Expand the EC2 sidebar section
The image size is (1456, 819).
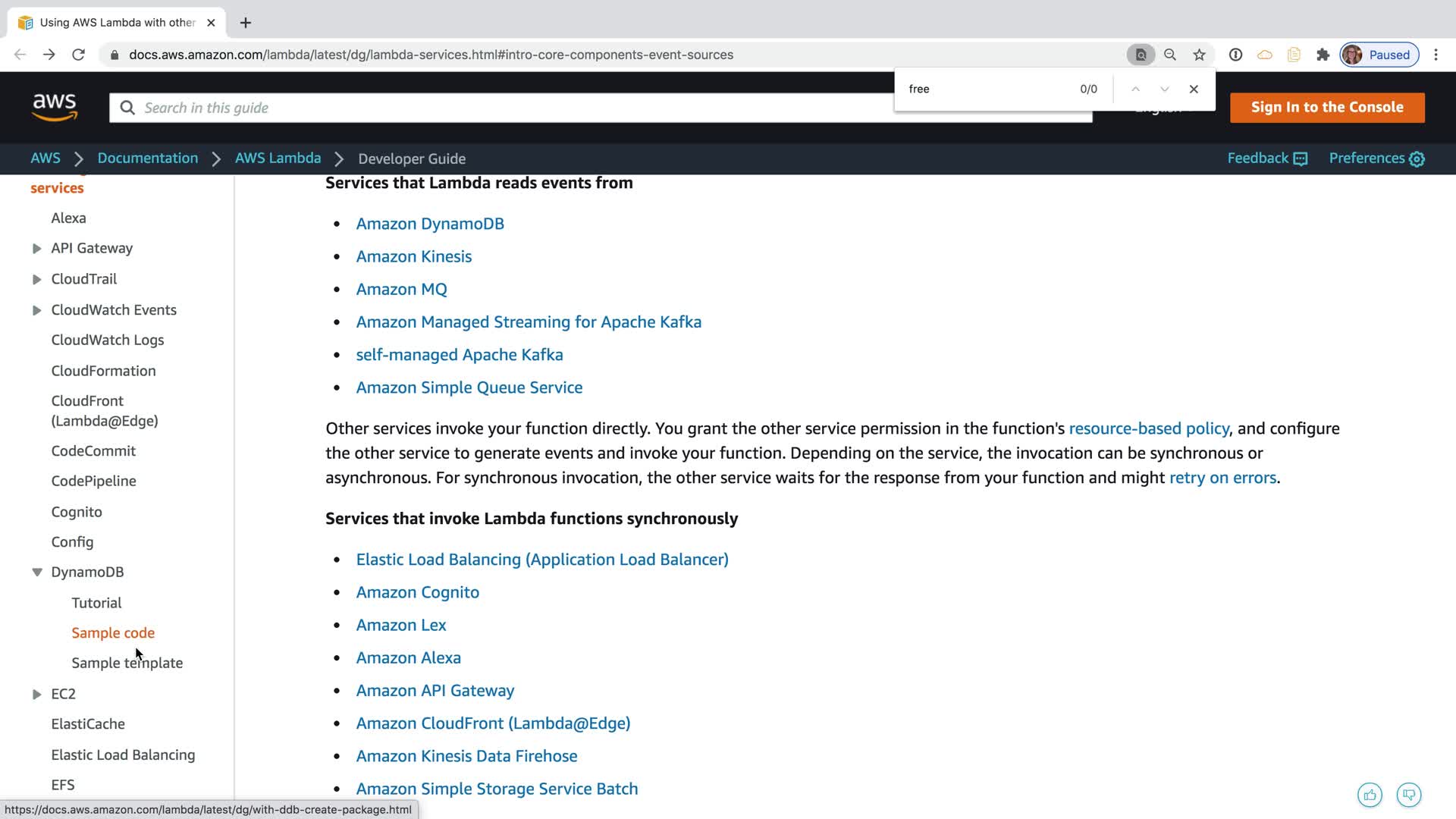[36, 694]
